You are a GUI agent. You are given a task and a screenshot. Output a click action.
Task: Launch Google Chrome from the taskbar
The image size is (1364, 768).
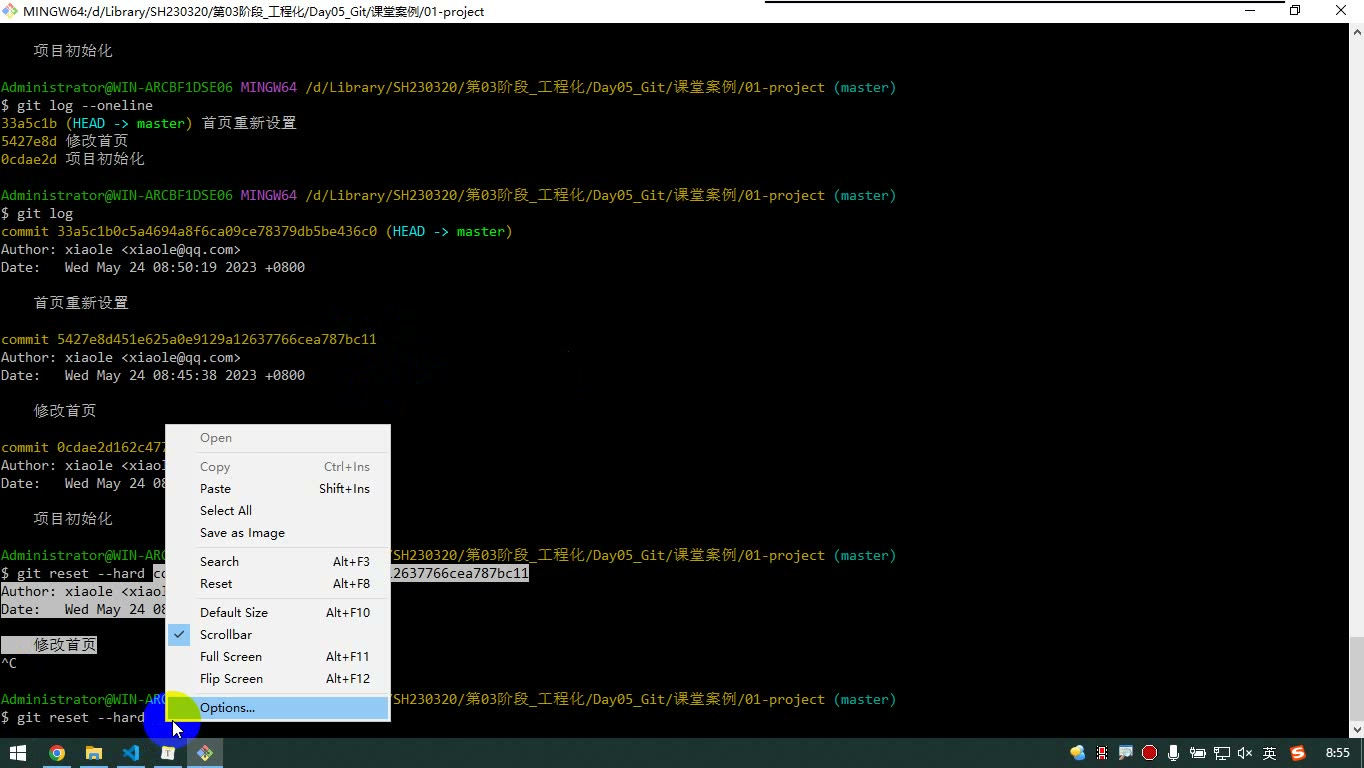(x=57, y=753)
